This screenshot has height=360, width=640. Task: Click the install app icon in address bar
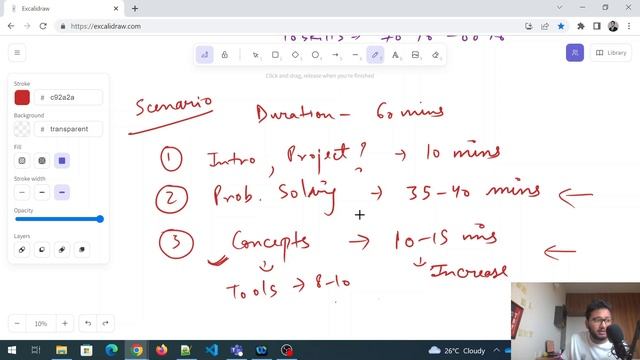[529, 26]
